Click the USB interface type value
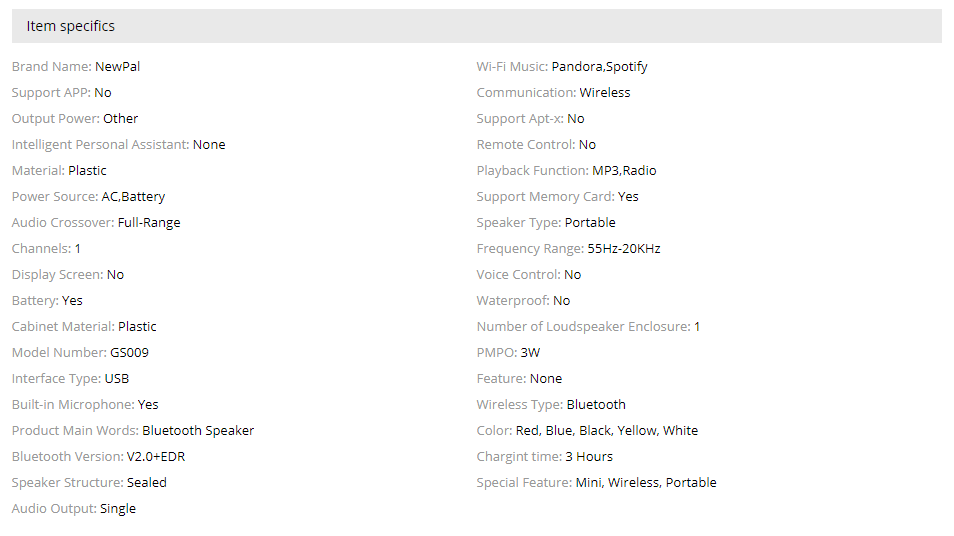Screen dimensions: 954x536 coord(117,378)
